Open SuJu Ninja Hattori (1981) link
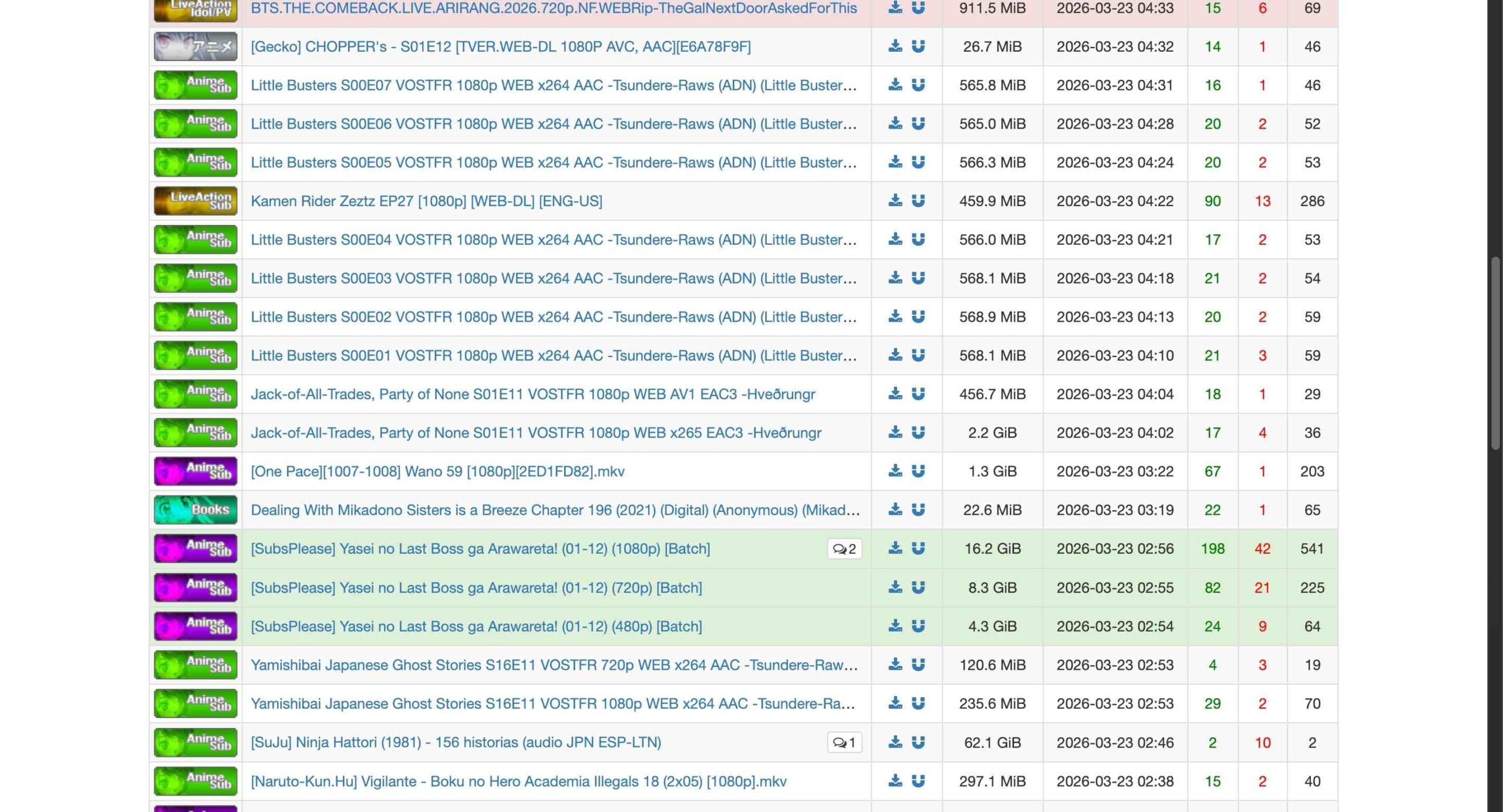This screenshot has width=1503, height=812. [x=456, y=742]
